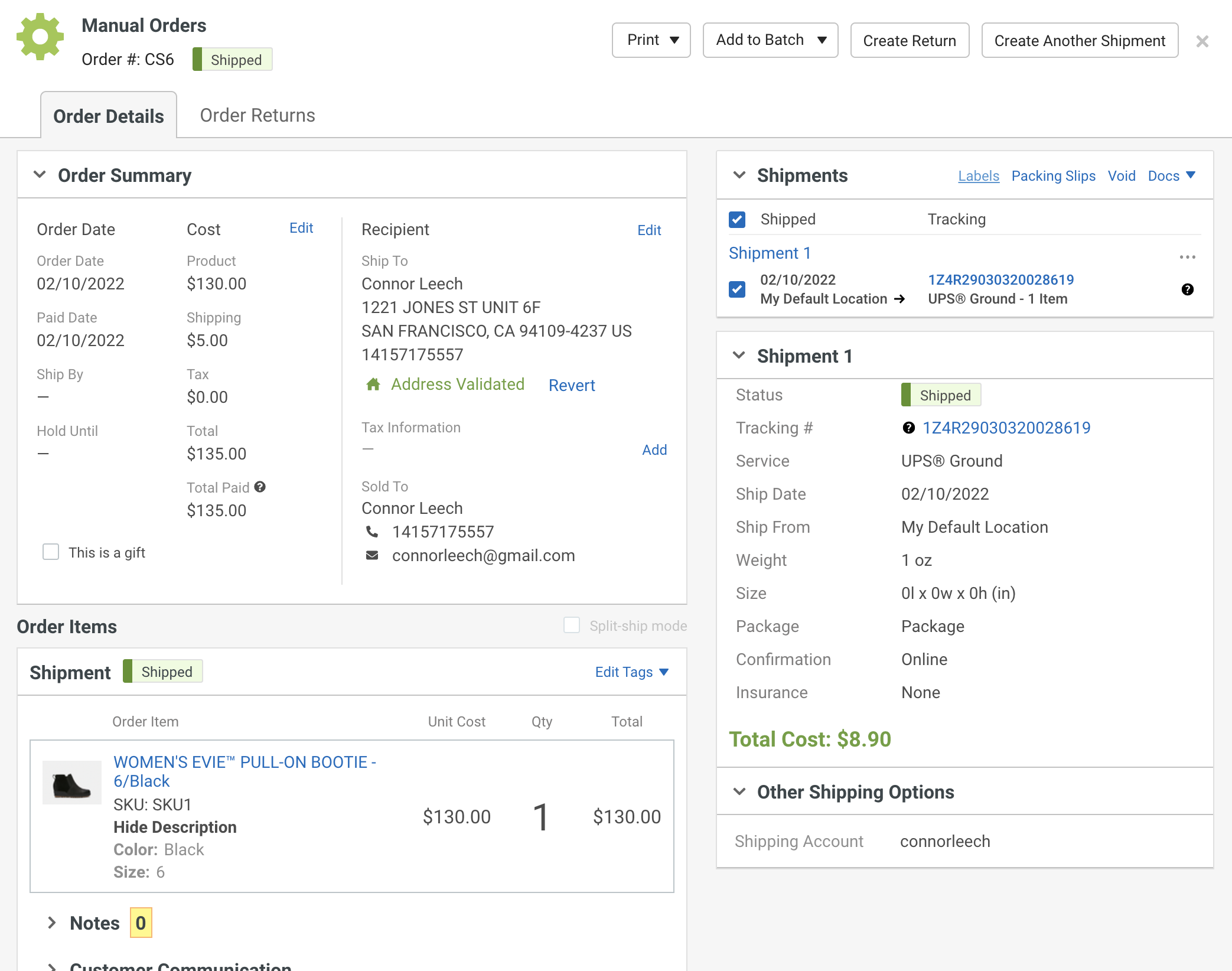Click the envelope email icon under Sold To
This screenshot has width=1232, height=971.
click(372, 555)
